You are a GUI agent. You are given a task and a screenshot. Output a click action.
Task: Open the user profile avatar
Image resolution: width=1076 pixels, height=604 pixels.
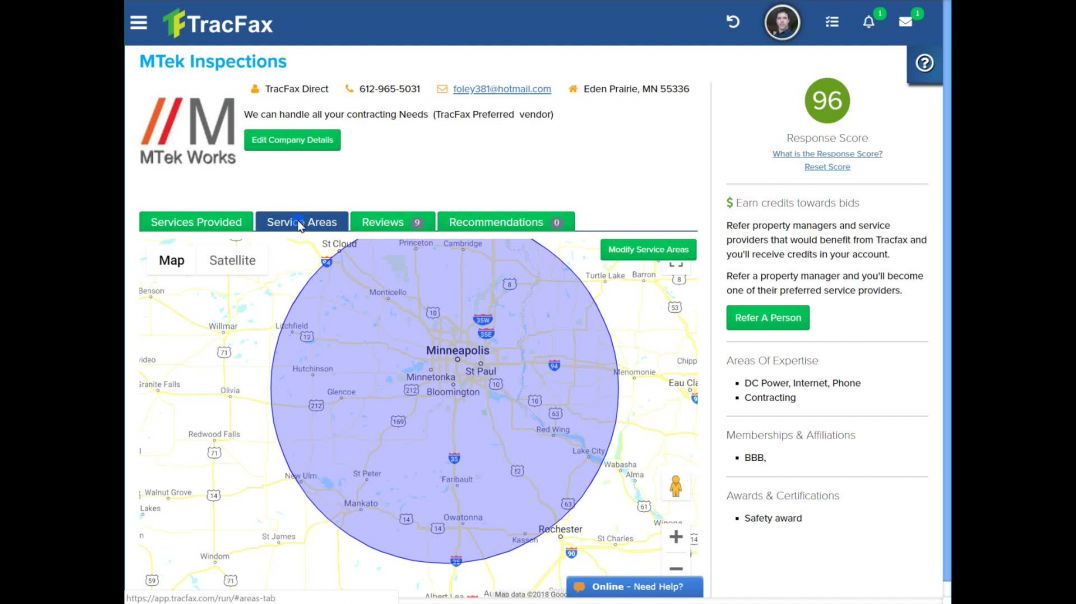click(782, 22)
